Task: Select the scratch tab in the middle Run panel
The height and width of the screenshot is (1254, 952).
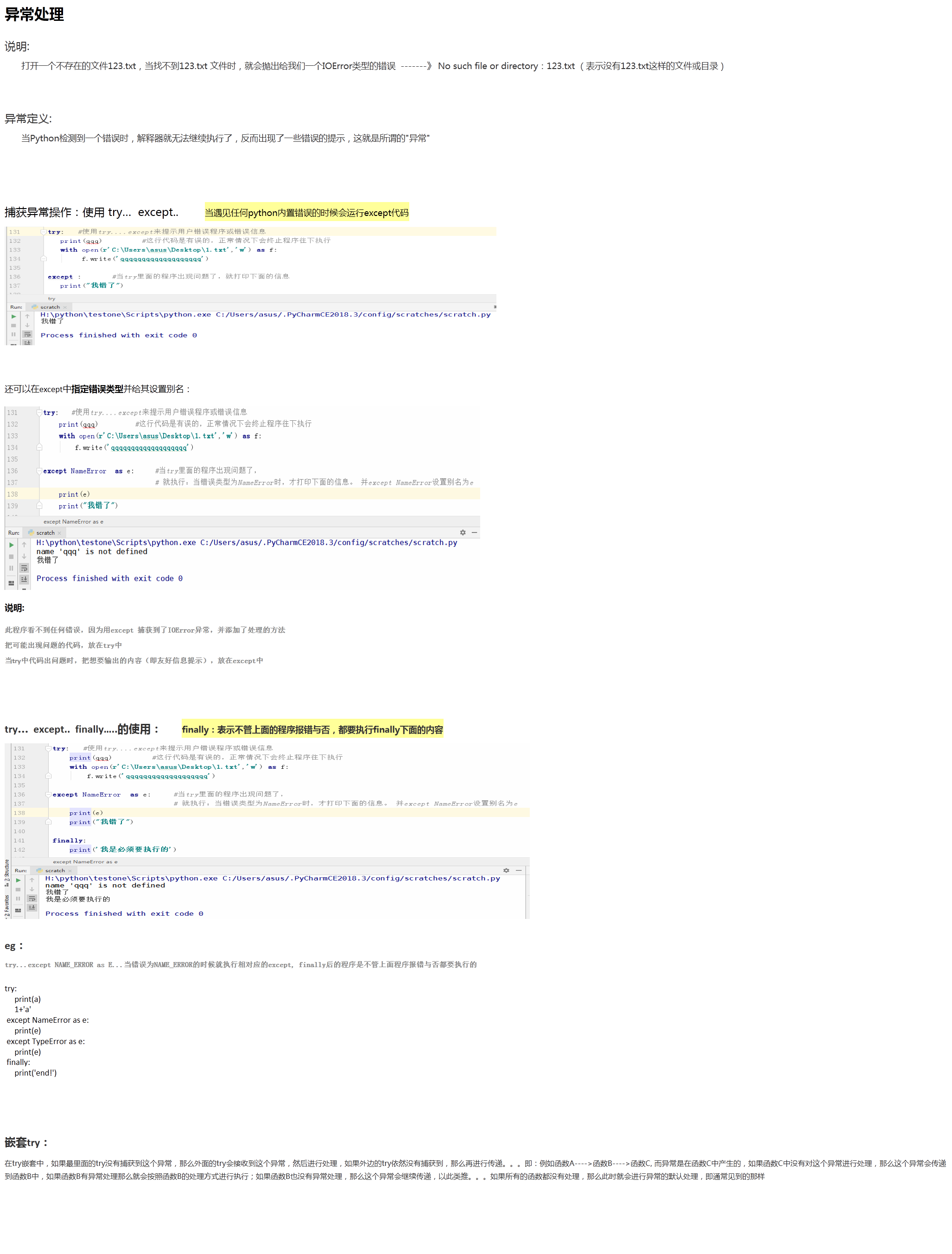Action: [45, 533]
